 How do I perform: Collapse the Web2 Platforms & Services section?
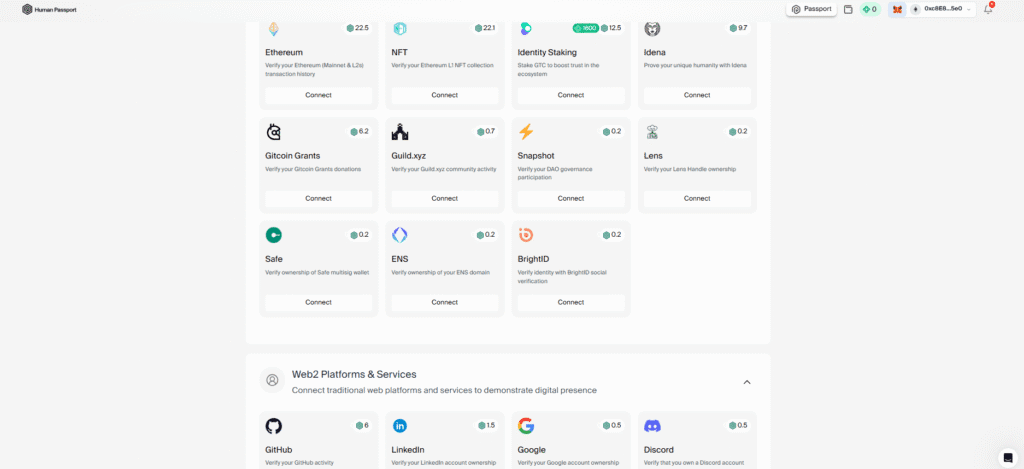coord(747,381)
